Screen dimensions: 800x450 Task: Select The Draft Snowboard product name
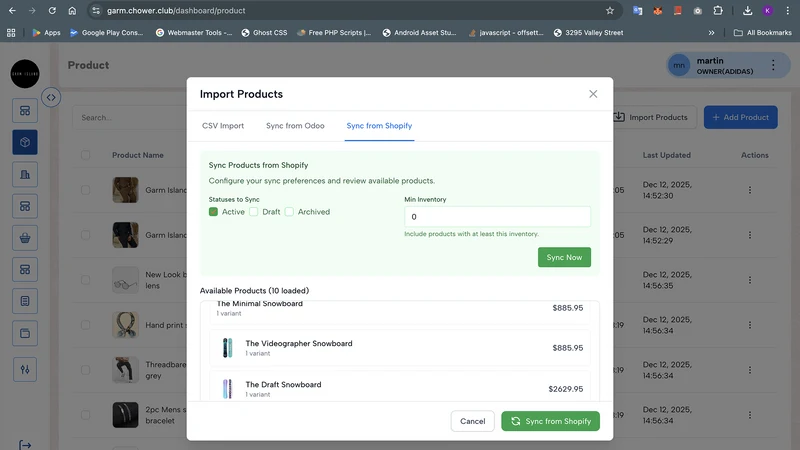coord(283,384)
